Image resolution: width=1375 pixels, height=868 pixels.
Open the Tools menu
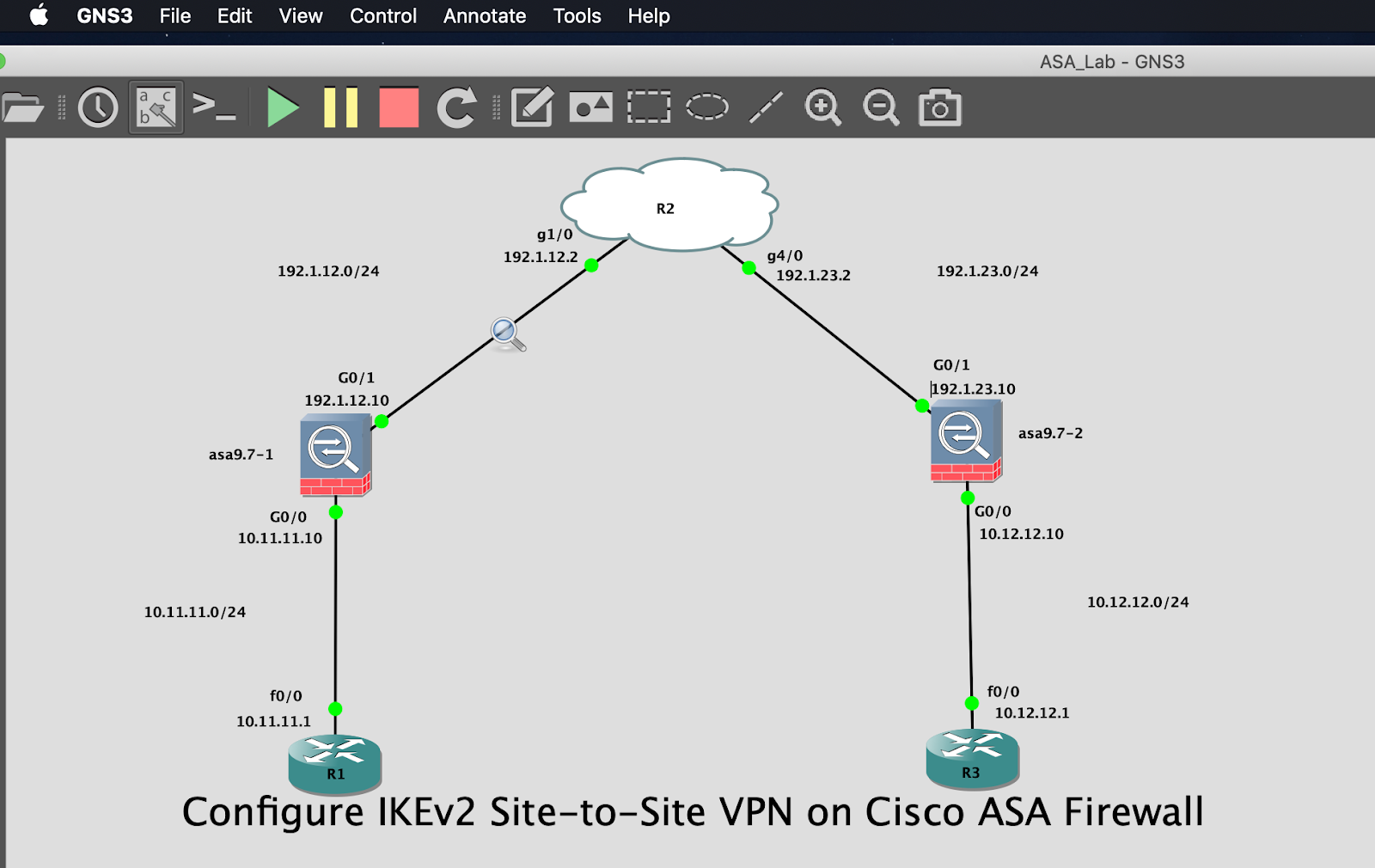pos(576,15)
